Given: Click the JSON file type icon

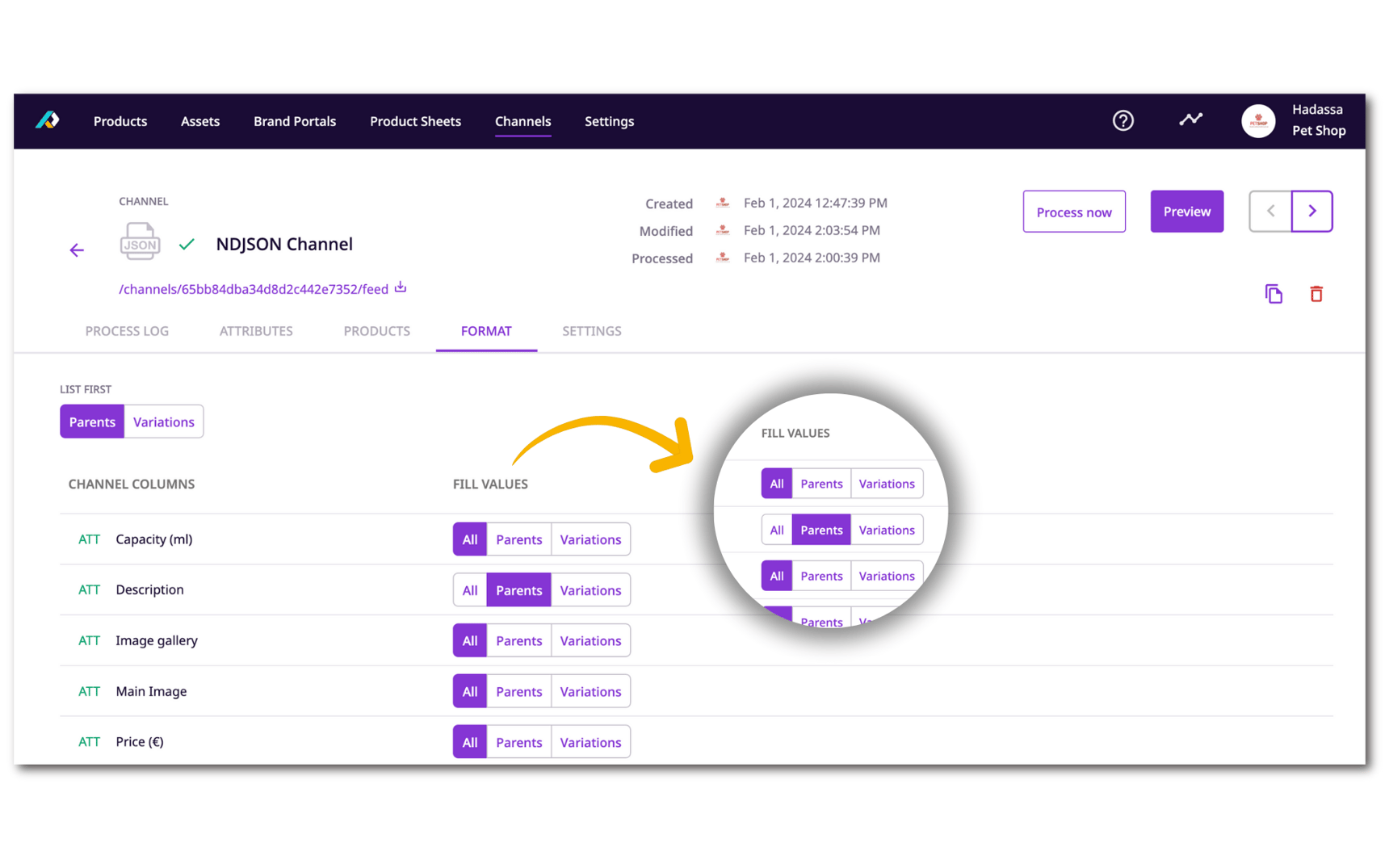Looking at the screenshot, I should click(x=139, y=241).
